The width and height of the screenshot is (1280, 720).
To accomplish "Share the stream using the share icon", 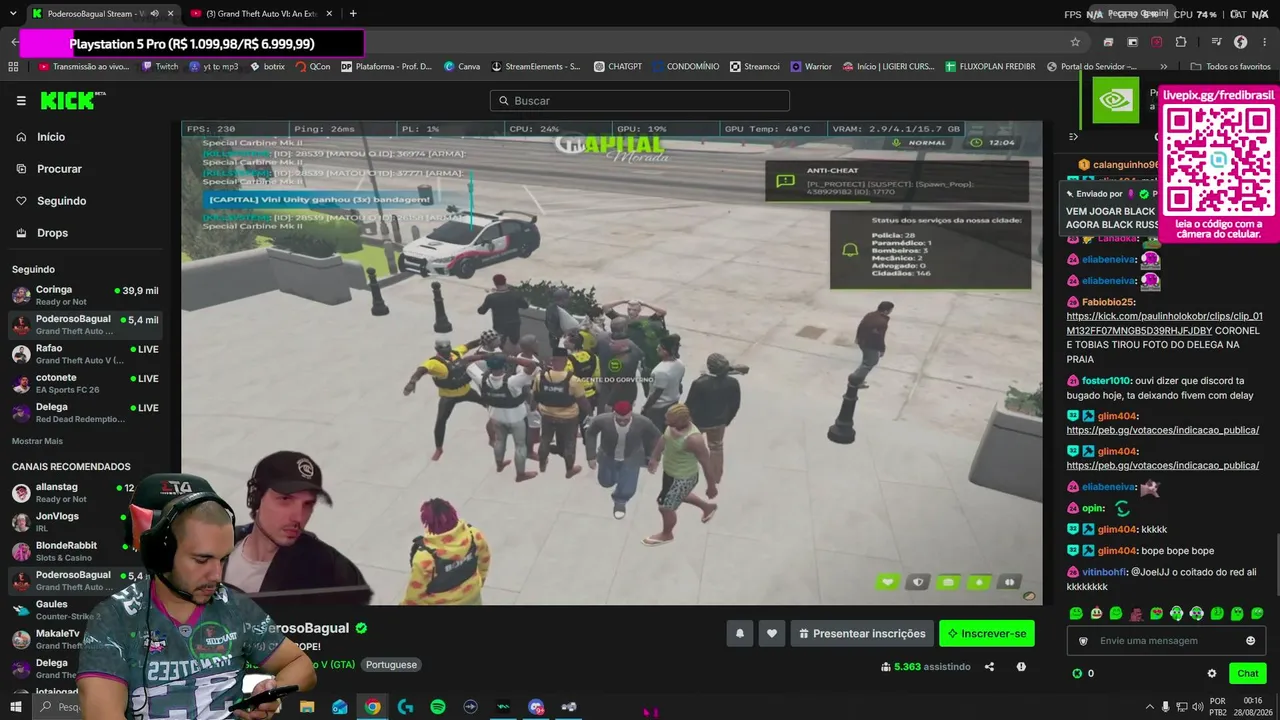I will pos(989,667).
